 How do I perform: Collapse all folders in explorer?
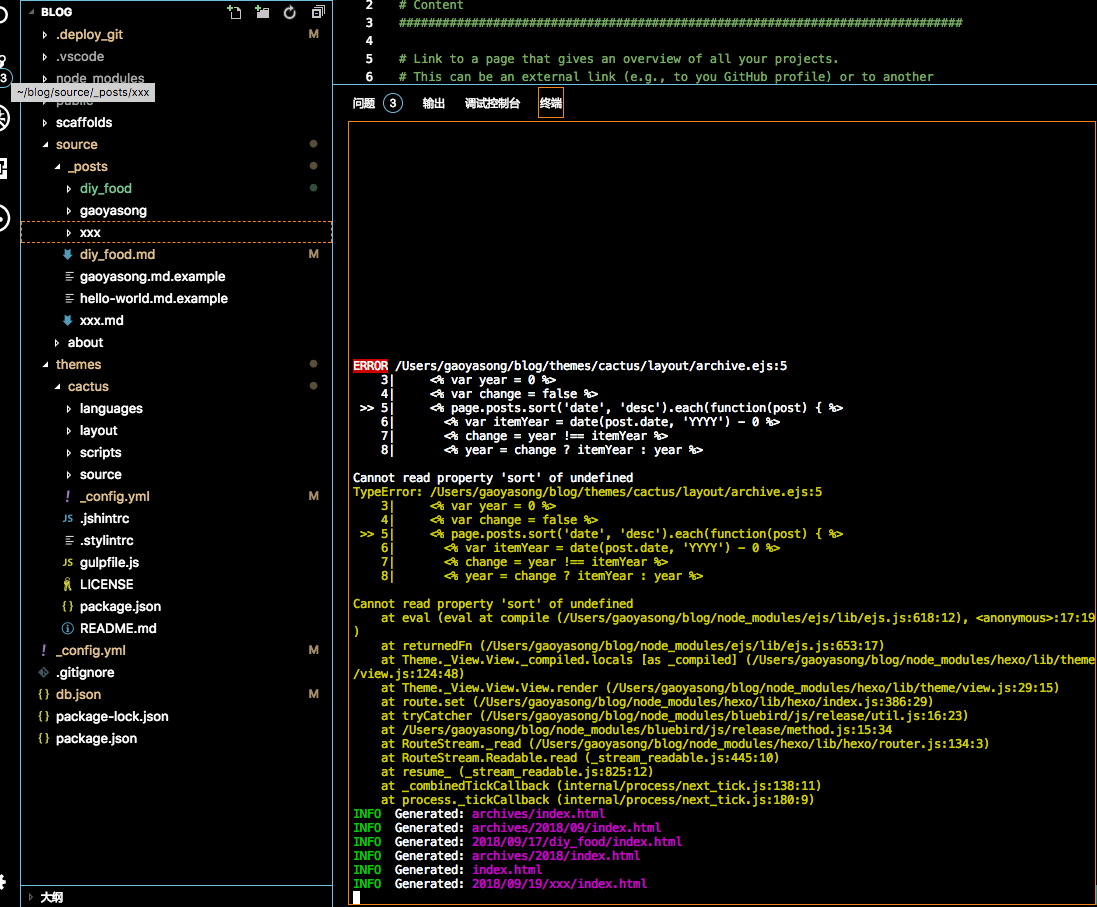[x=318, y=12]
